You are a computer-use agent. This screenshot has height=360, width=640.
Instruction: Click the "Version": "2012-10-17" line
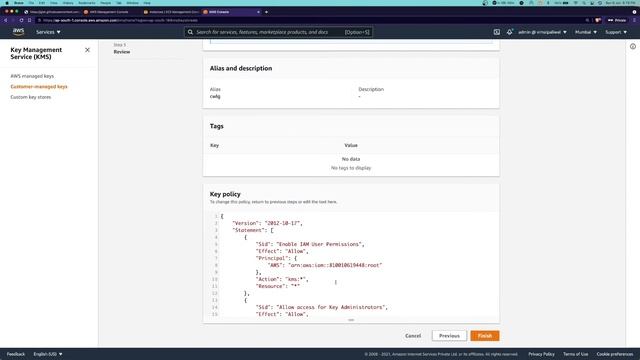[267, 223]
